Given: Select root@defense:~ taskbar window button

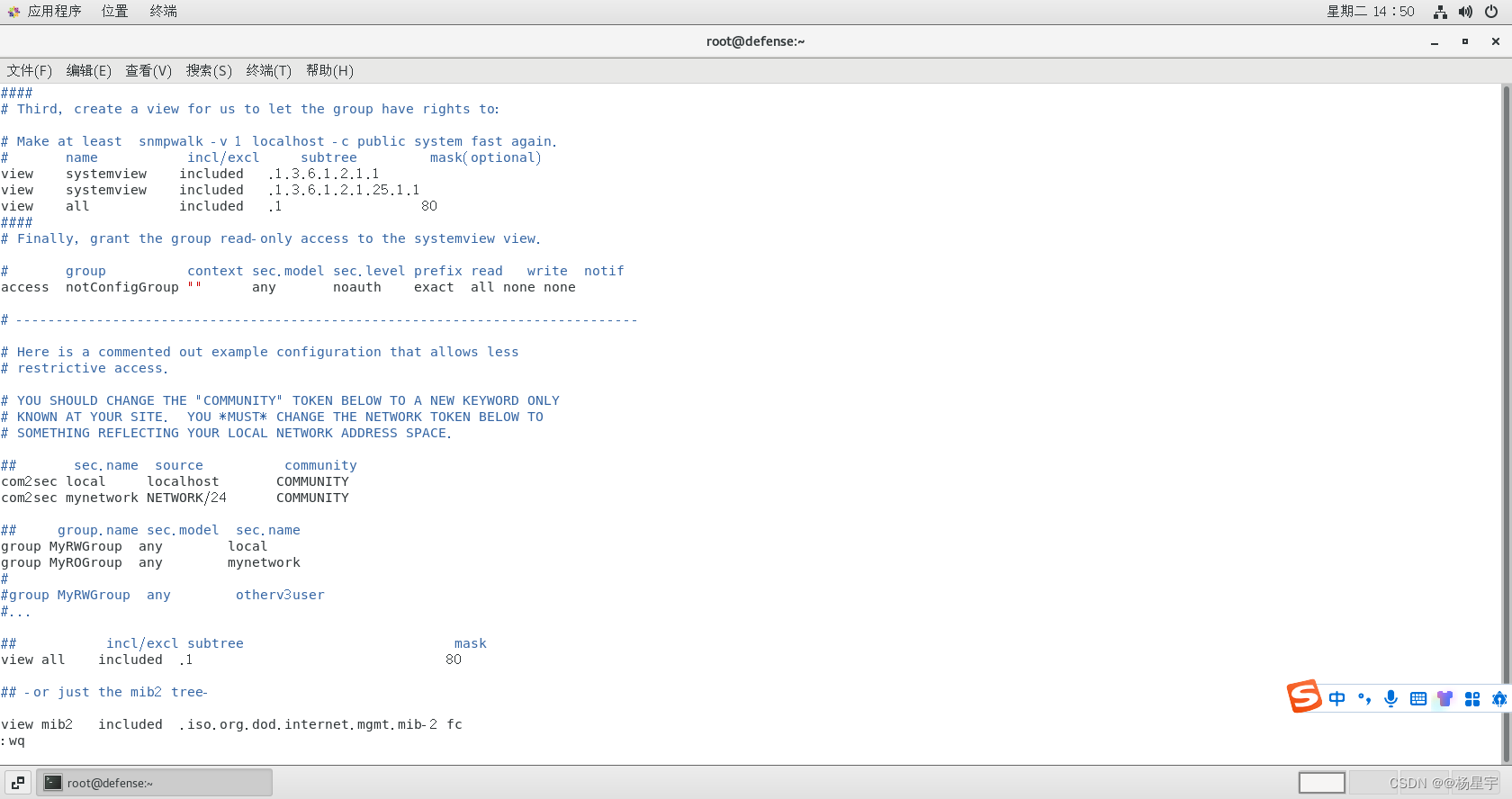Looking at the screenshot, I should click(154, 783).
